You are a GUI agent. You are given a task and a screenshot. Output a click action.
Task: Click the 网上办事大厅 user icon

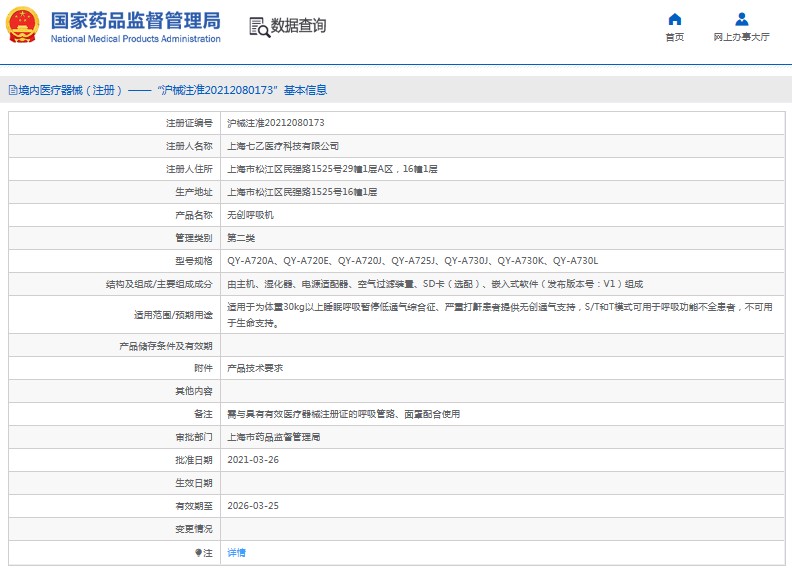[x=741, y=19]
